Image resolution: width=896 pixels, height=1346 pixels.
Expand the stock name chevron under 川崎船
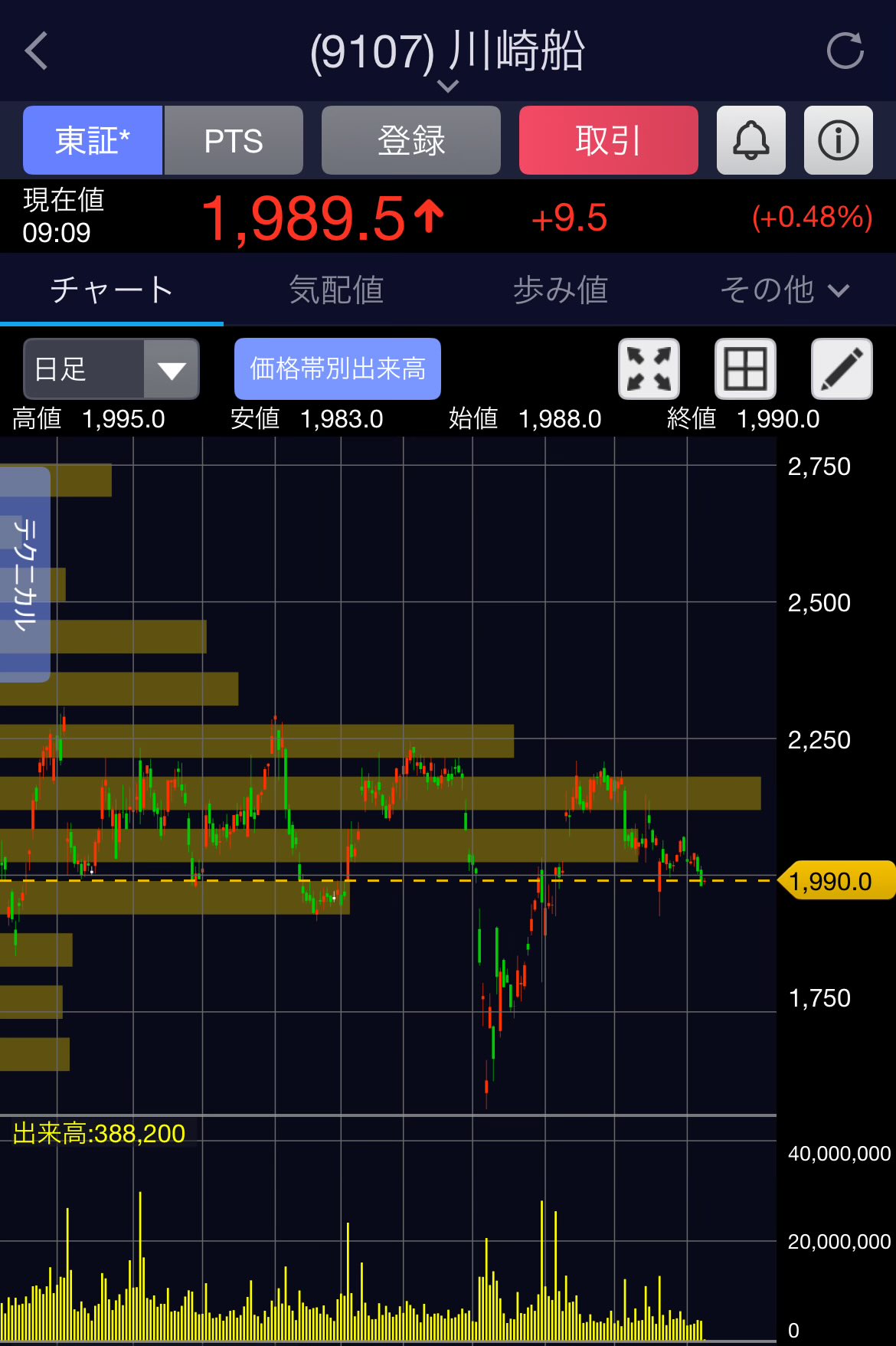(x=448, y=86)
